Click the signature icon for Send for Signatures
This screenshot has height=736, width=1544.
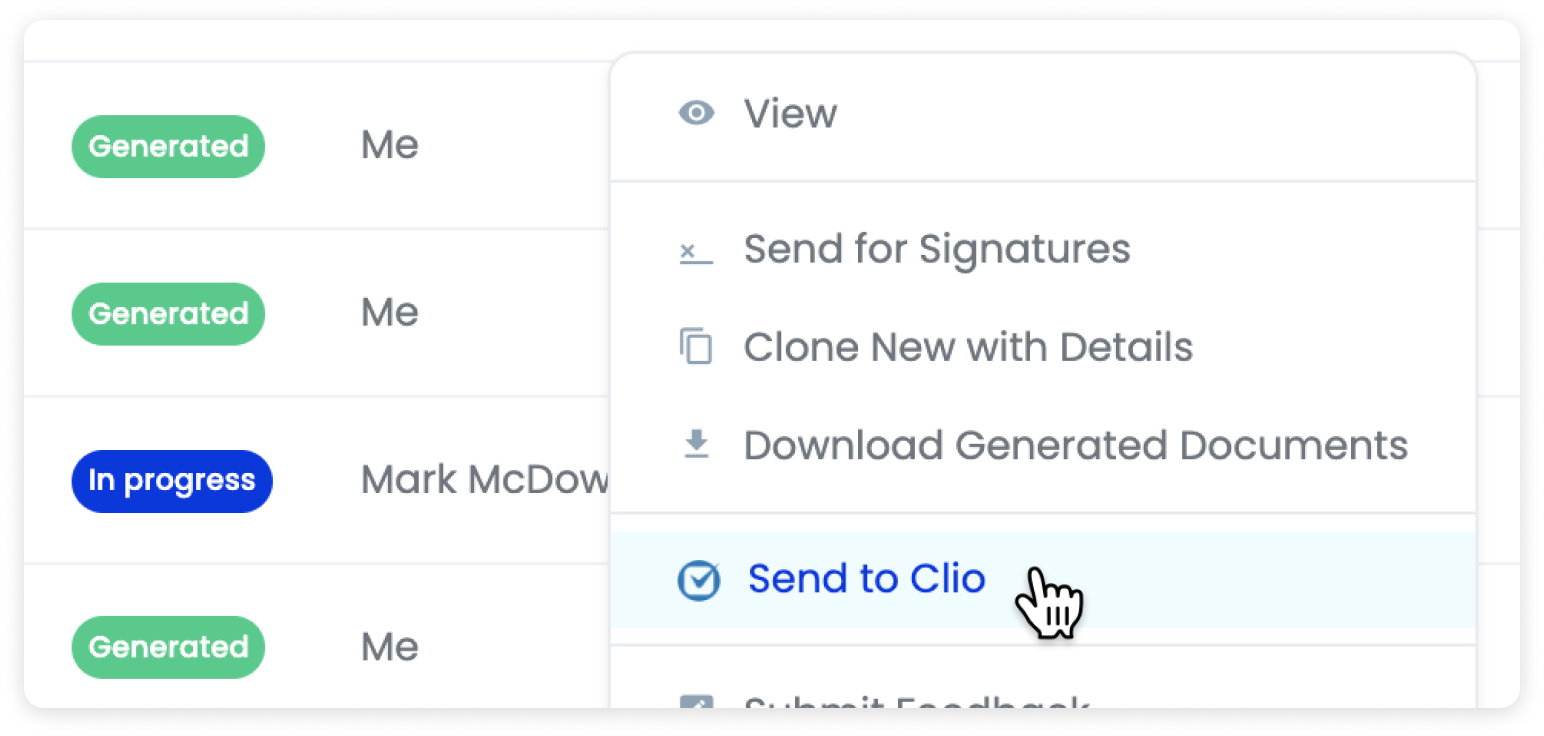pyautogui.click(x=696, y=251)
